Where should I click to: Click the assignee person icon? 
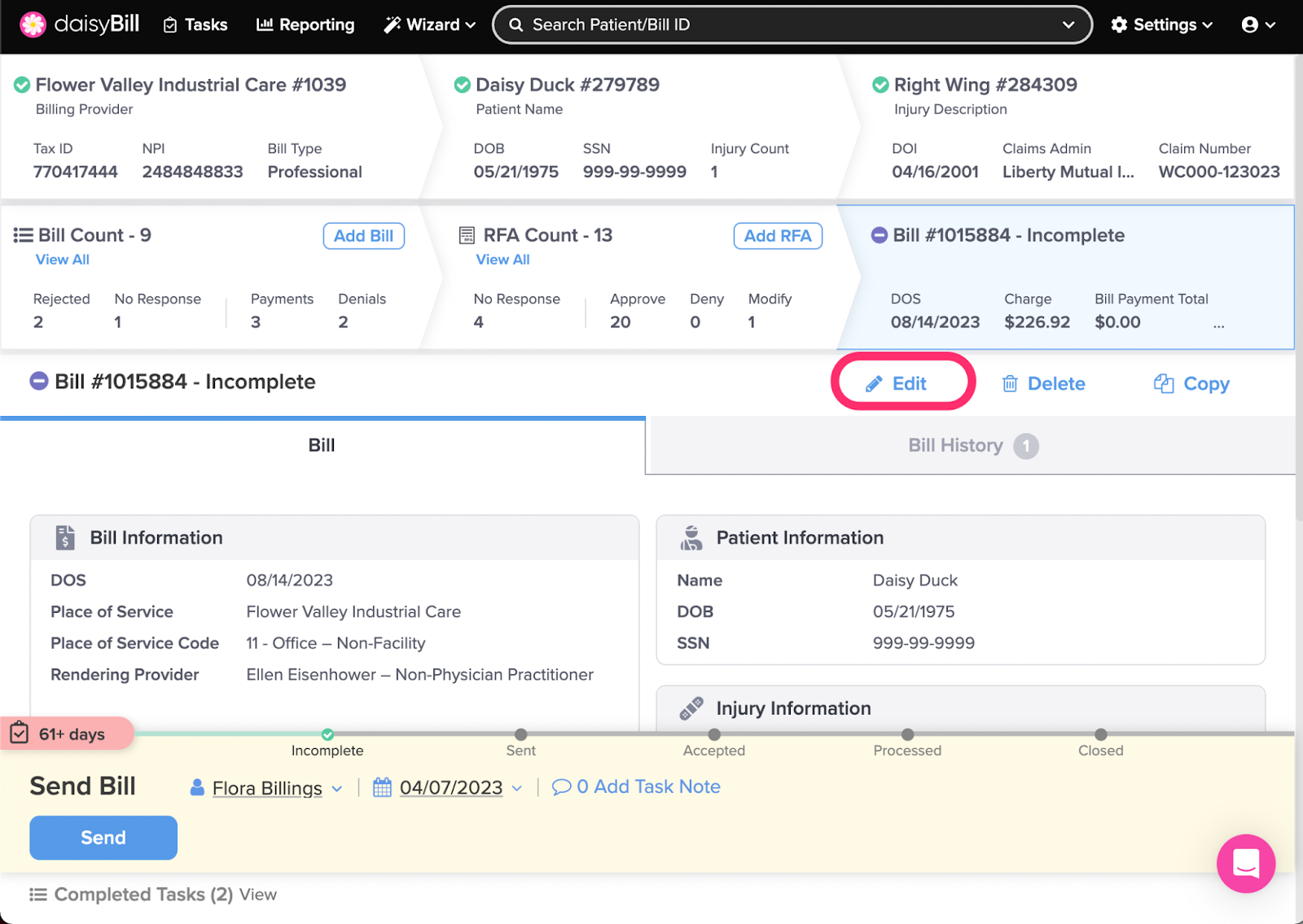pos(196,787)
